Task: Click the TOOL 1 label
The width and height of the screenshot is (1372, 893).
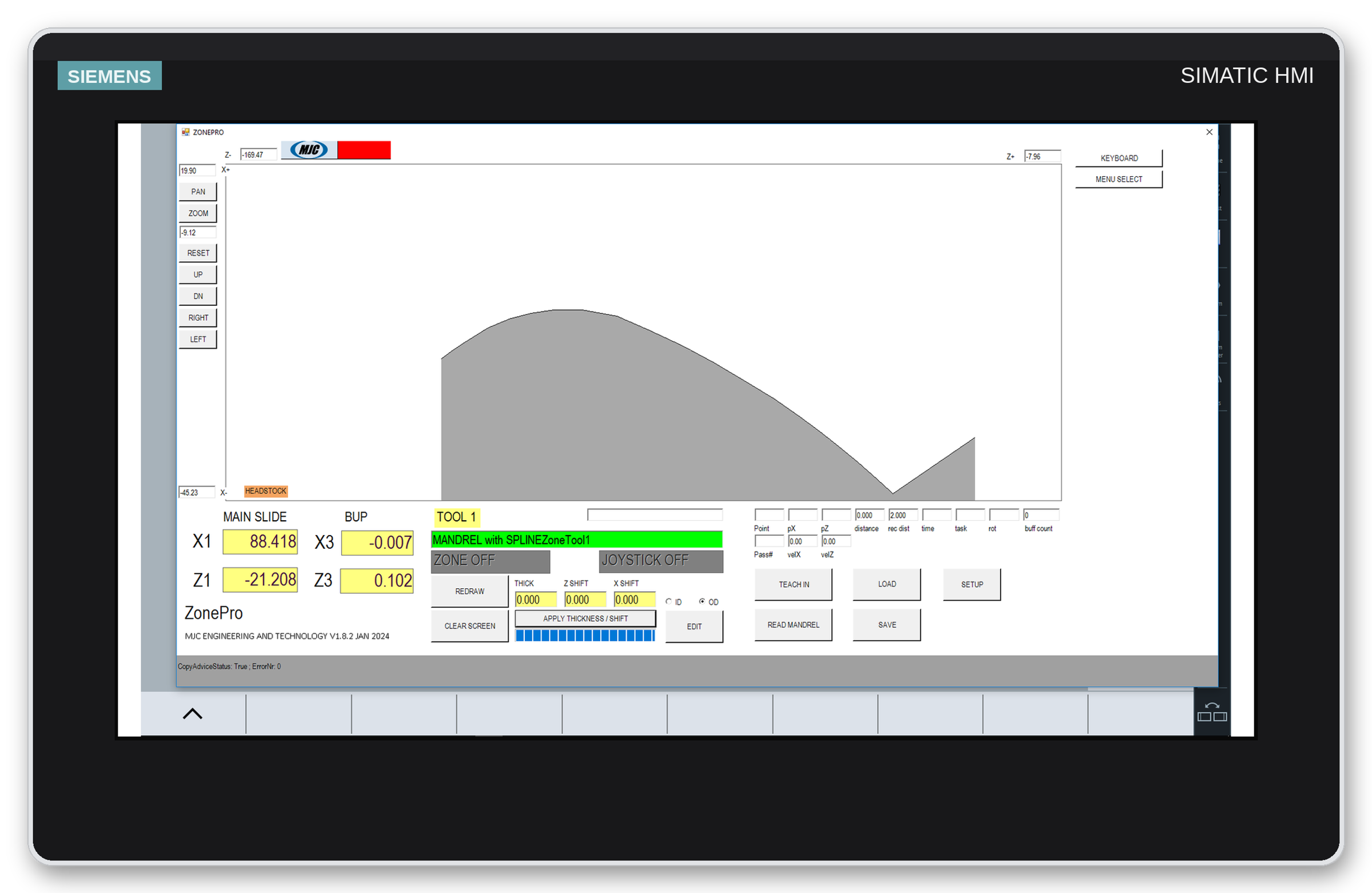Action: [456, 517]
